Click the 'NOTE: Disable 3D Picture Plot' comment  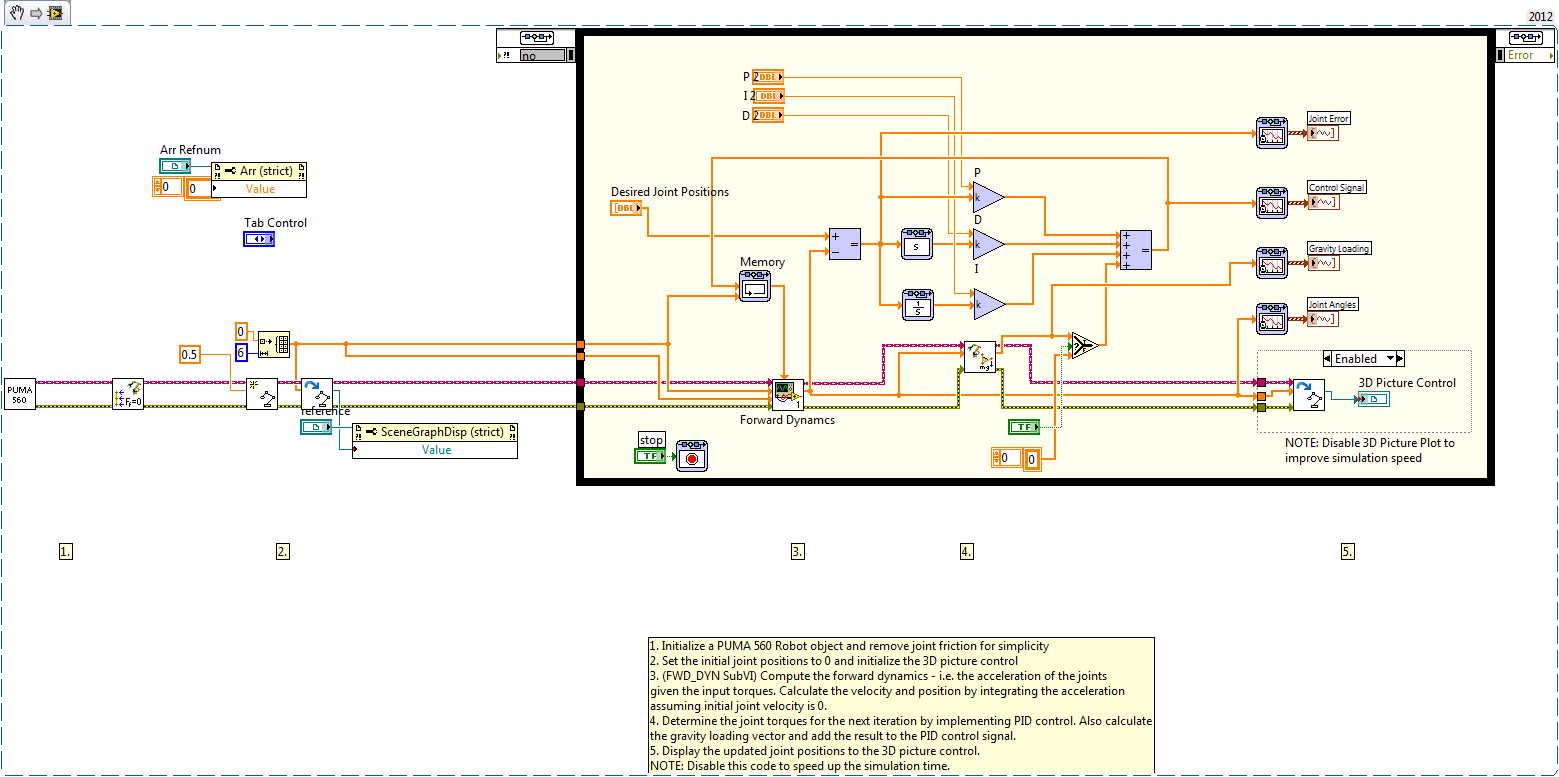[1370, 450]
